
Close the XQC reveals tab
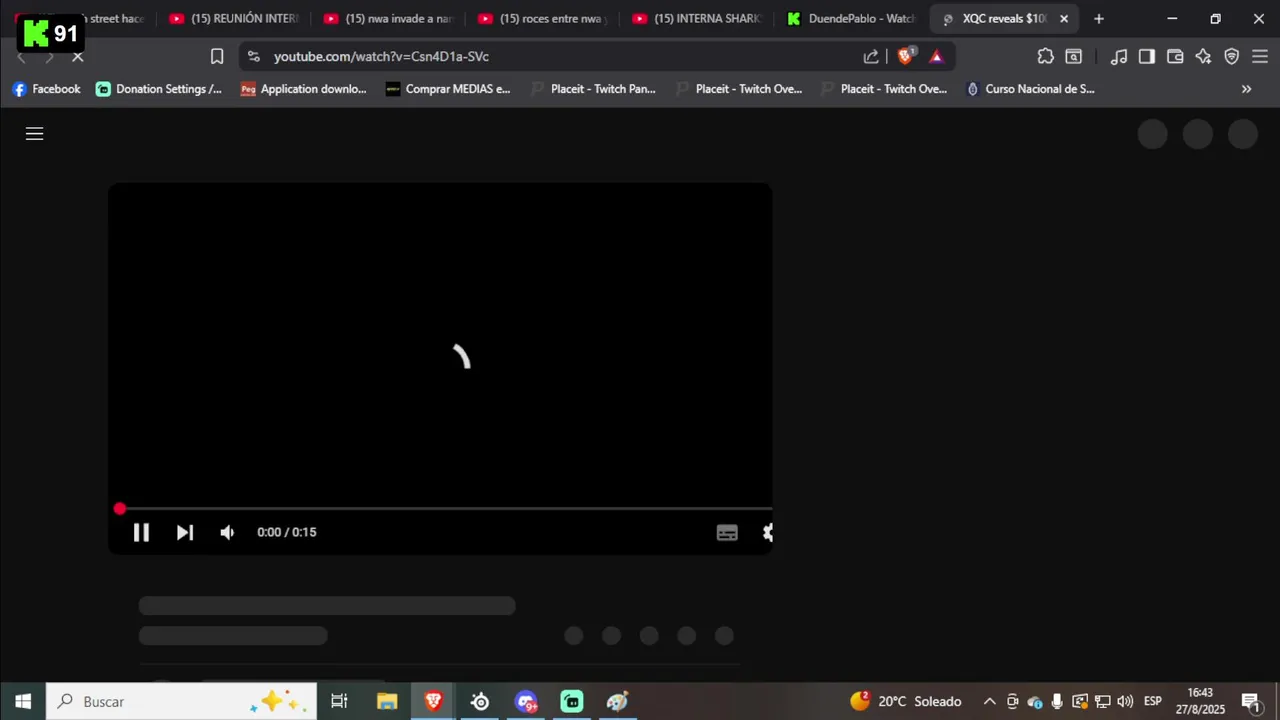(1064, 19)
